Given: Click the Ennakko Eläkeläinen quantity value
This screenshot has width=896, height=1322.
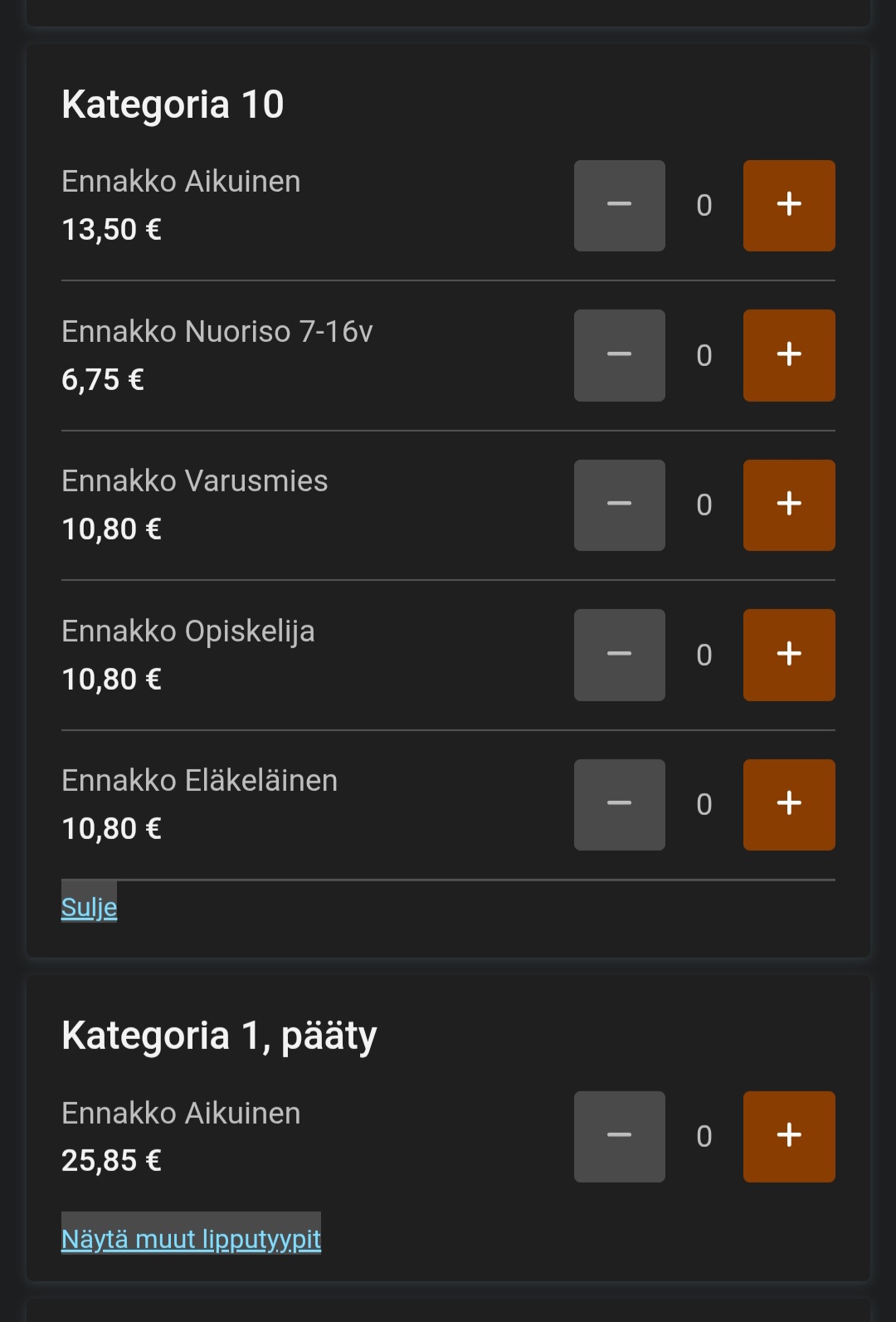Looking at the screenshot, I should 704,804.
